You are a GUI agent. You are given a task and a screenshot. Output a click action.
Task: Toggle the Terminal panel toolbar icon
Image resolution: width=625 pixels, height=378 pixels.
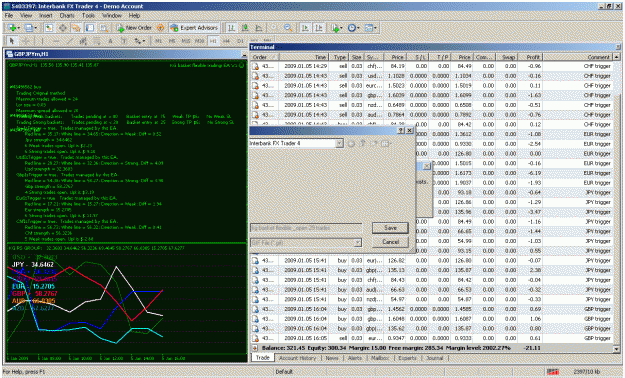(90, 28)
